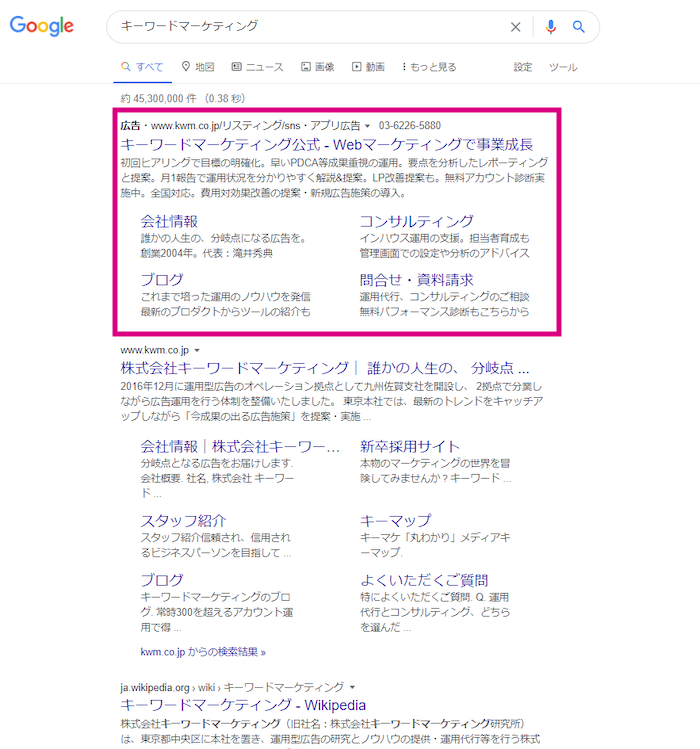Image resolution: width=700 pixels, height=749 pixels.
Task: Click the Google logo
Action: click(42, 26)
